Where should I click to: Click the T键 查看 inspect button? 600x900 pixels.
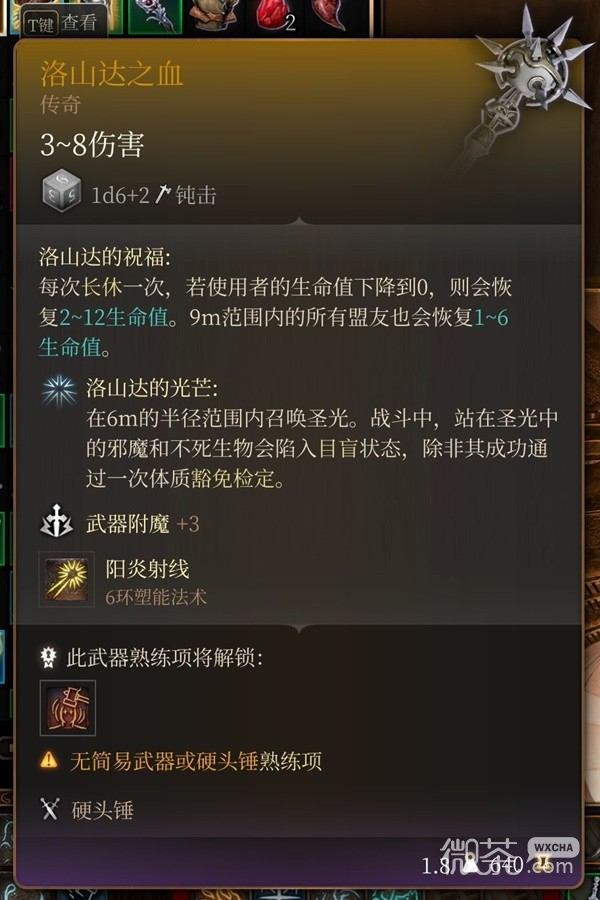63,23
